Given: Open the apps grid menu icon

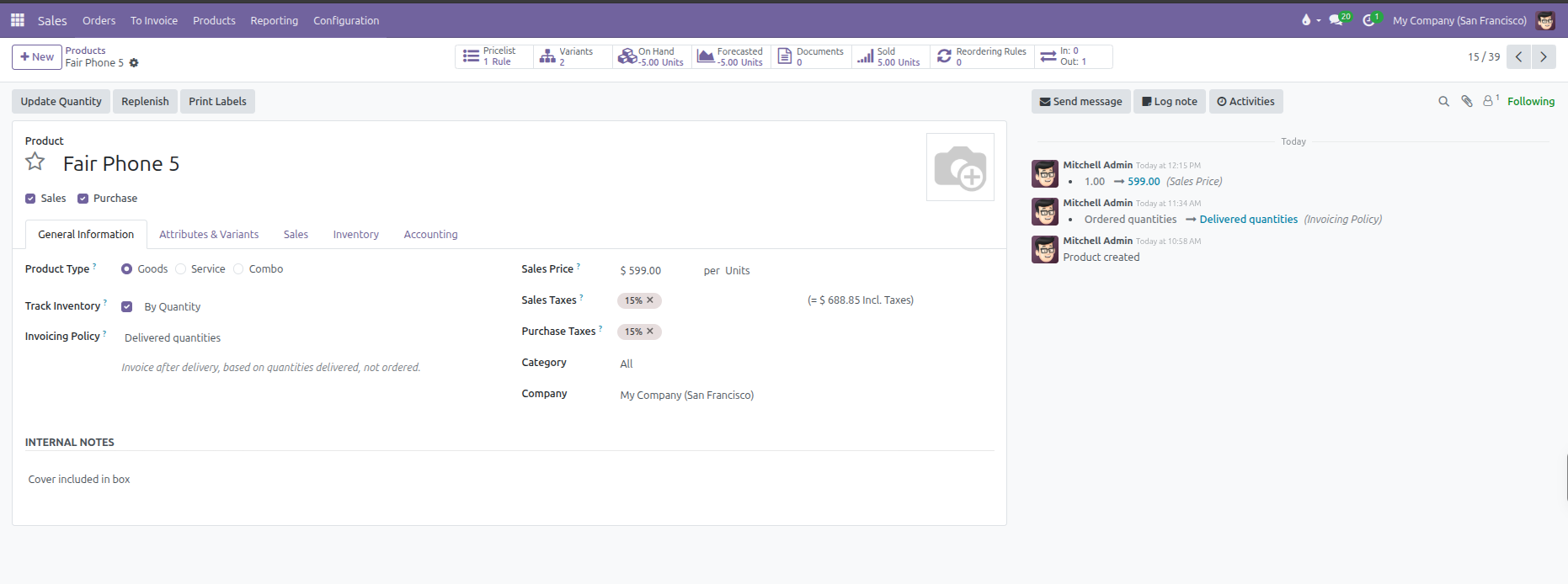Looking at the screenshot, I should (18, 20).
